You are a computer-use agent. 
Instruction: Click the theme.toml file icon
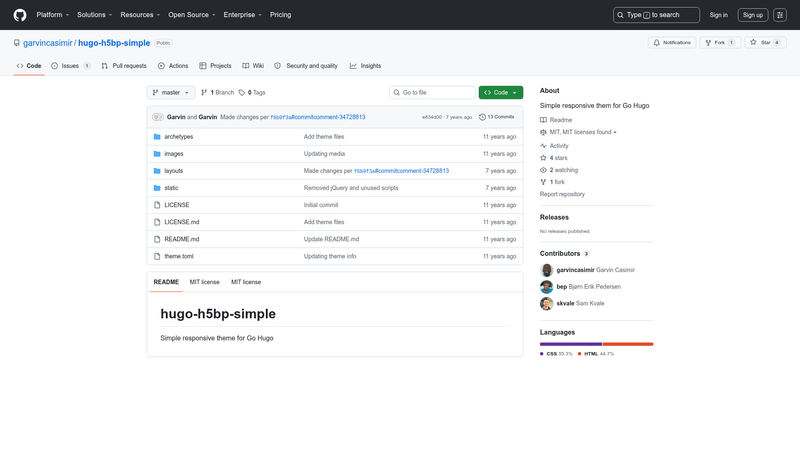(x=157, y=256)
